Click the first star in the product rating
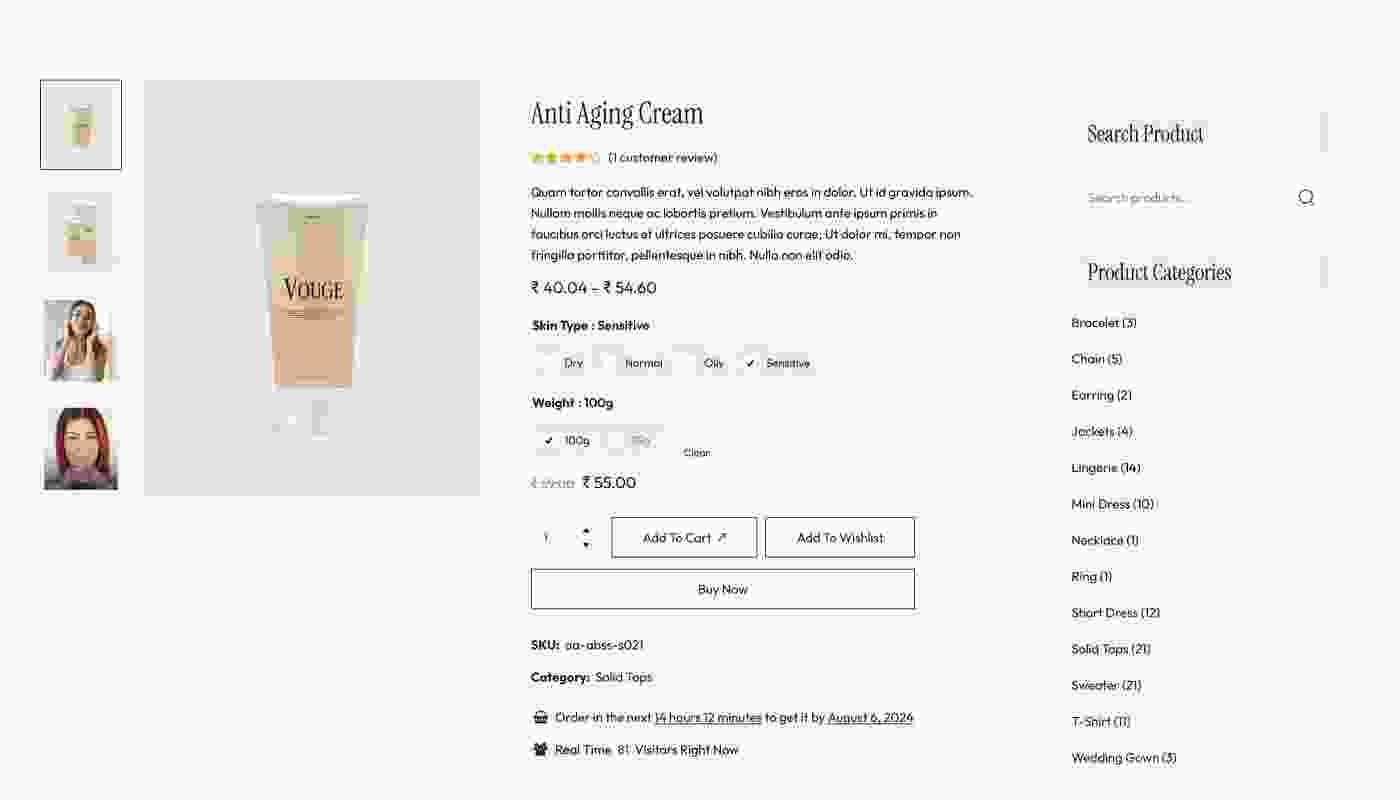 click(536, 157)
